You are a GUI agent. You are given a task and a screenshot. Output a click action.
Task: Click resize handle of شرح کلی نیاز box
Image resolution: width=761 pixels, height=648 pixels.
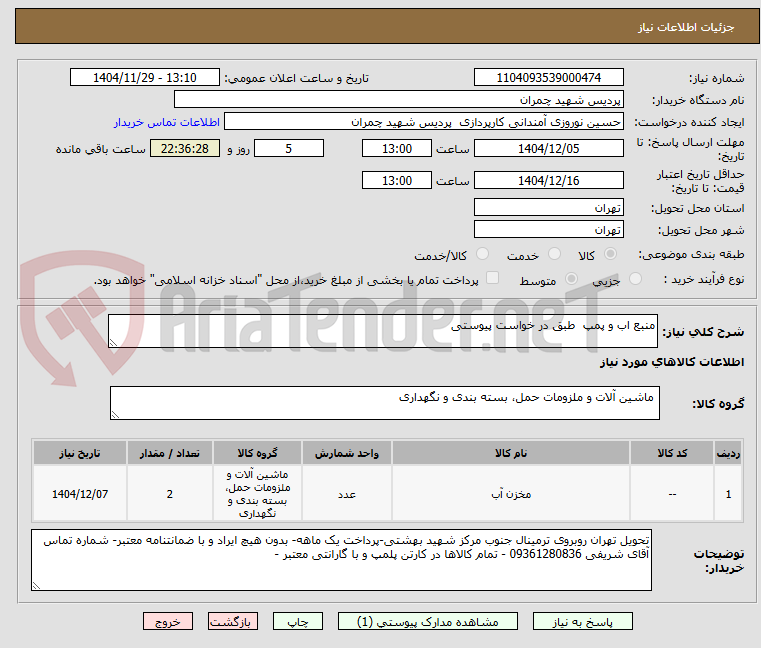(114, 343)
